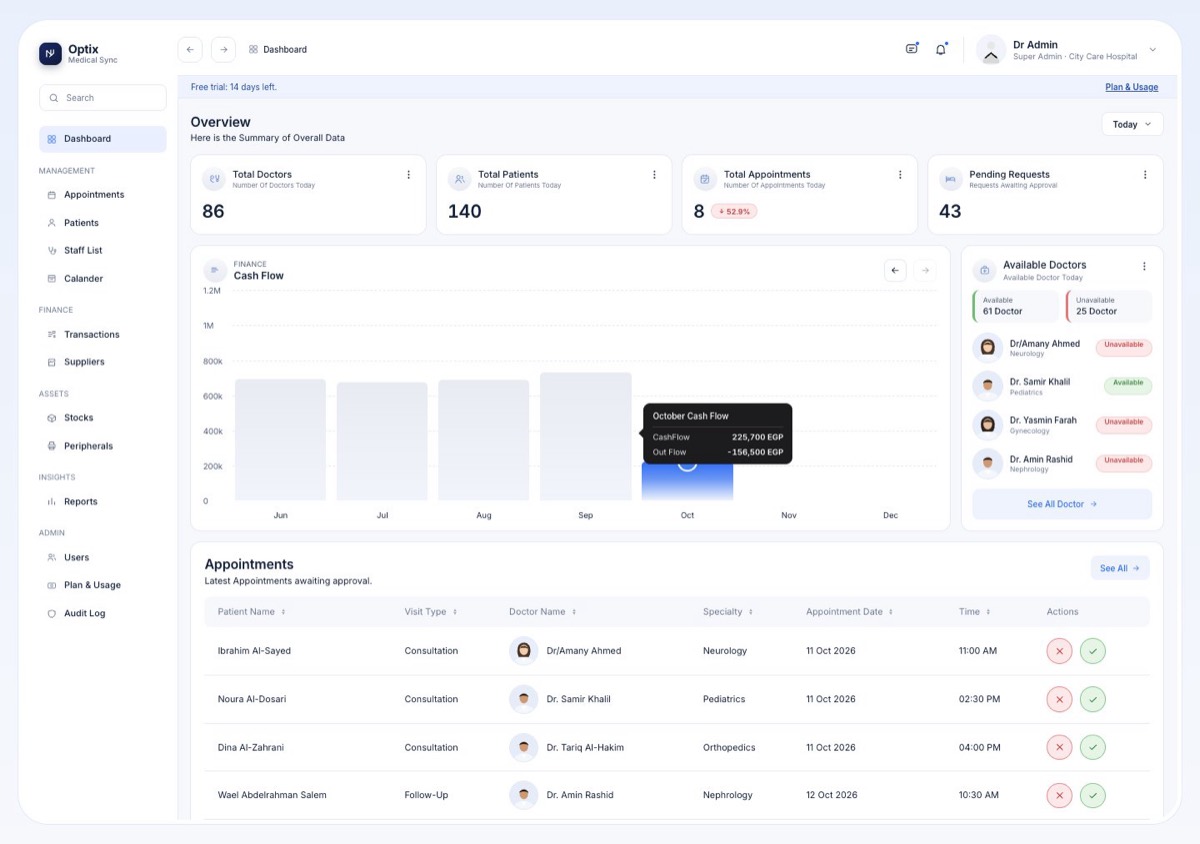Open Appointments in the sidebar

102,195
